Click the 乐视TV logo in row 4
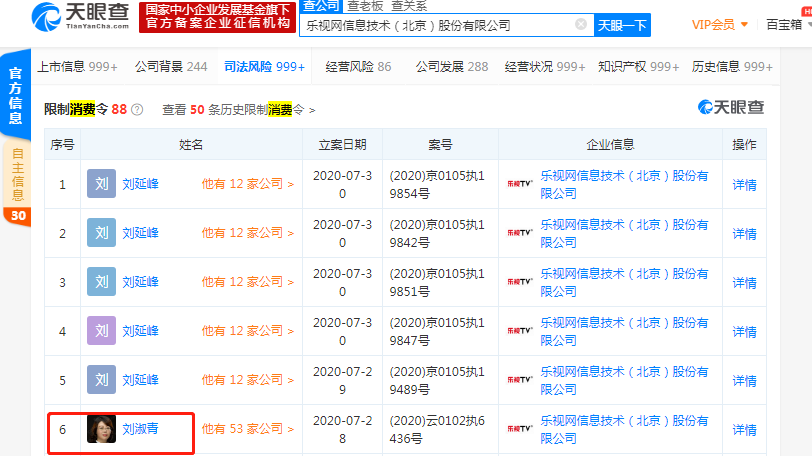 520,331
